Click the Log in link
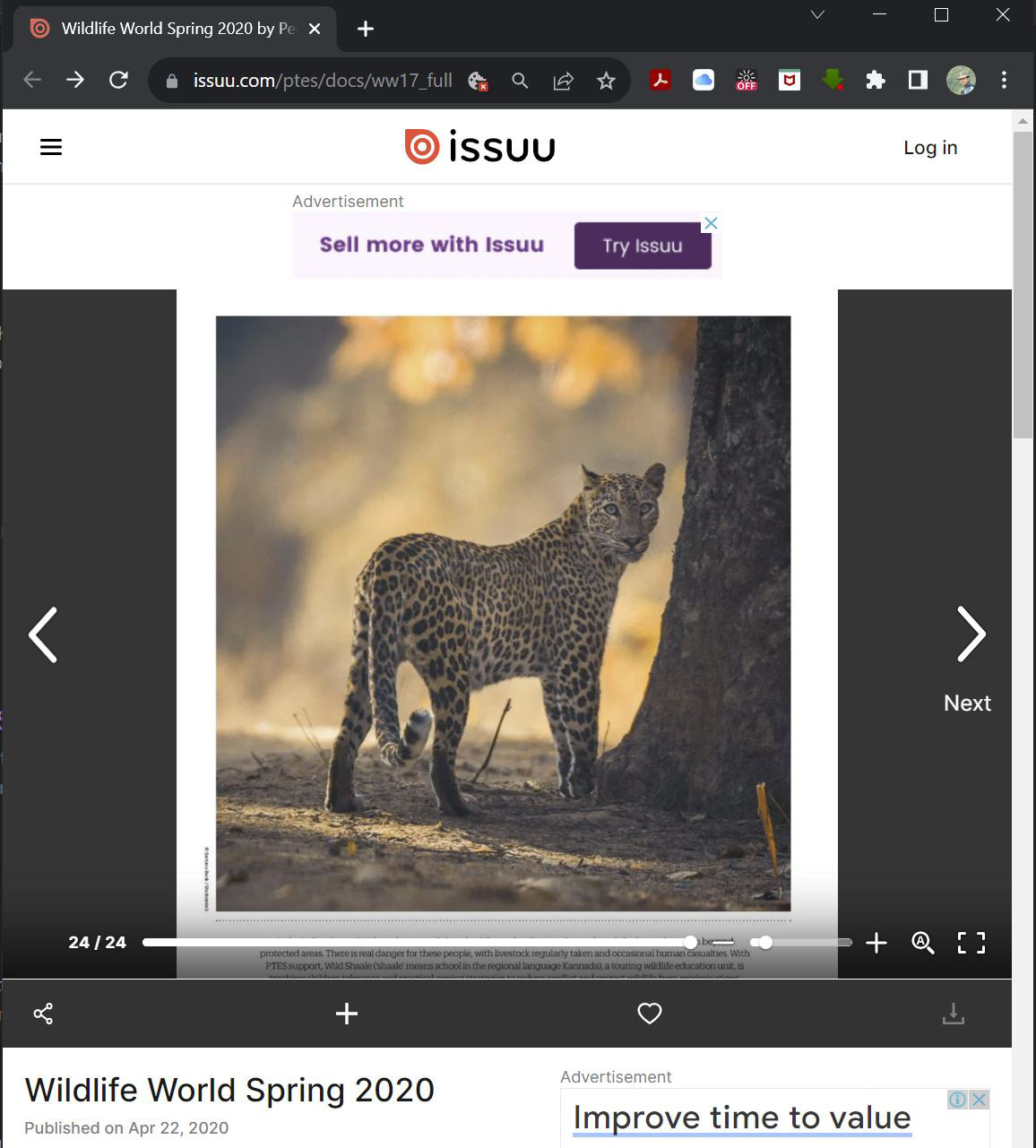Screen dimensions: 1036x1148 (x=930, y=148)
